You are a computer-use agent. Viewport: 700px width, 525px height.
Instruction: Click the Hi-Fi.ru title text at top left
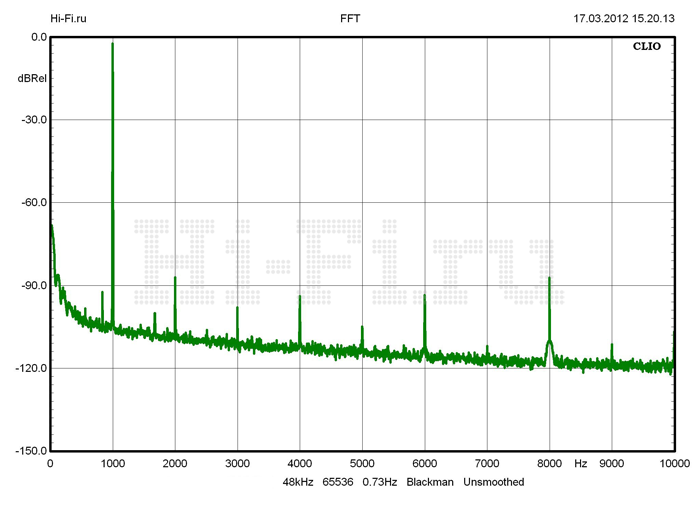coord(68,18)
